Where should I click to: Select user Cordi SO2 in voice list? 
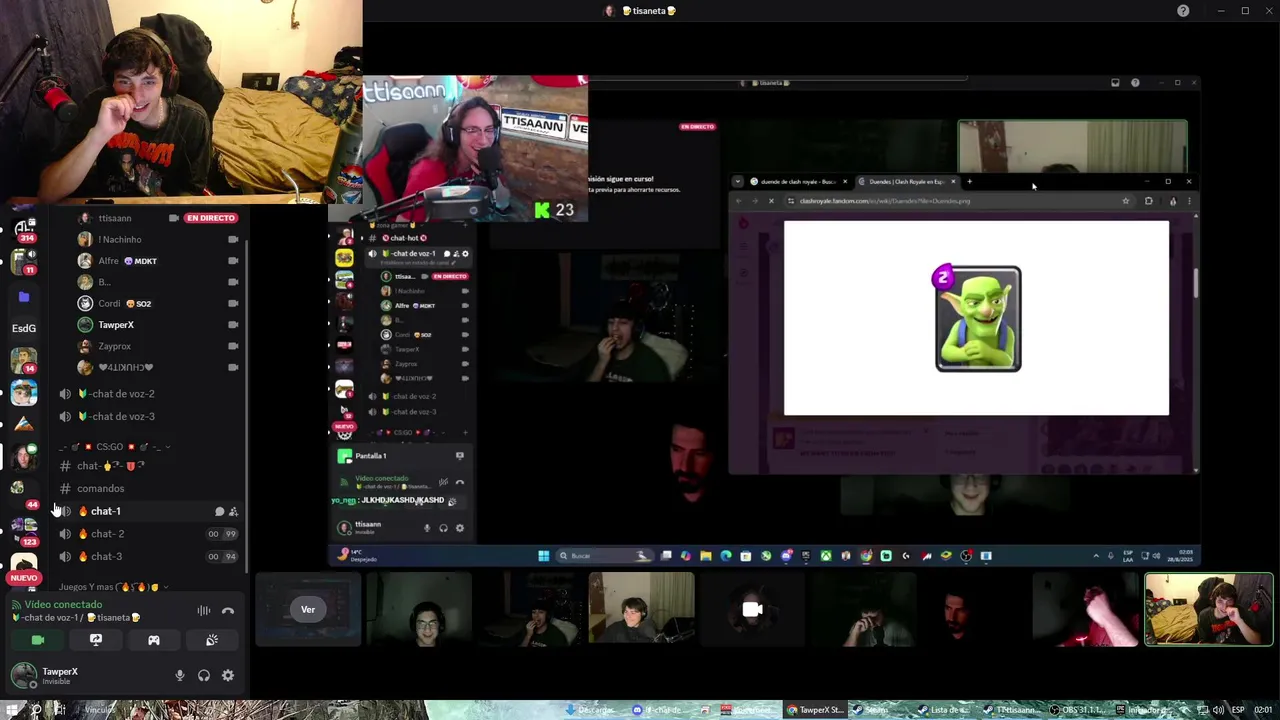point(125,303)
